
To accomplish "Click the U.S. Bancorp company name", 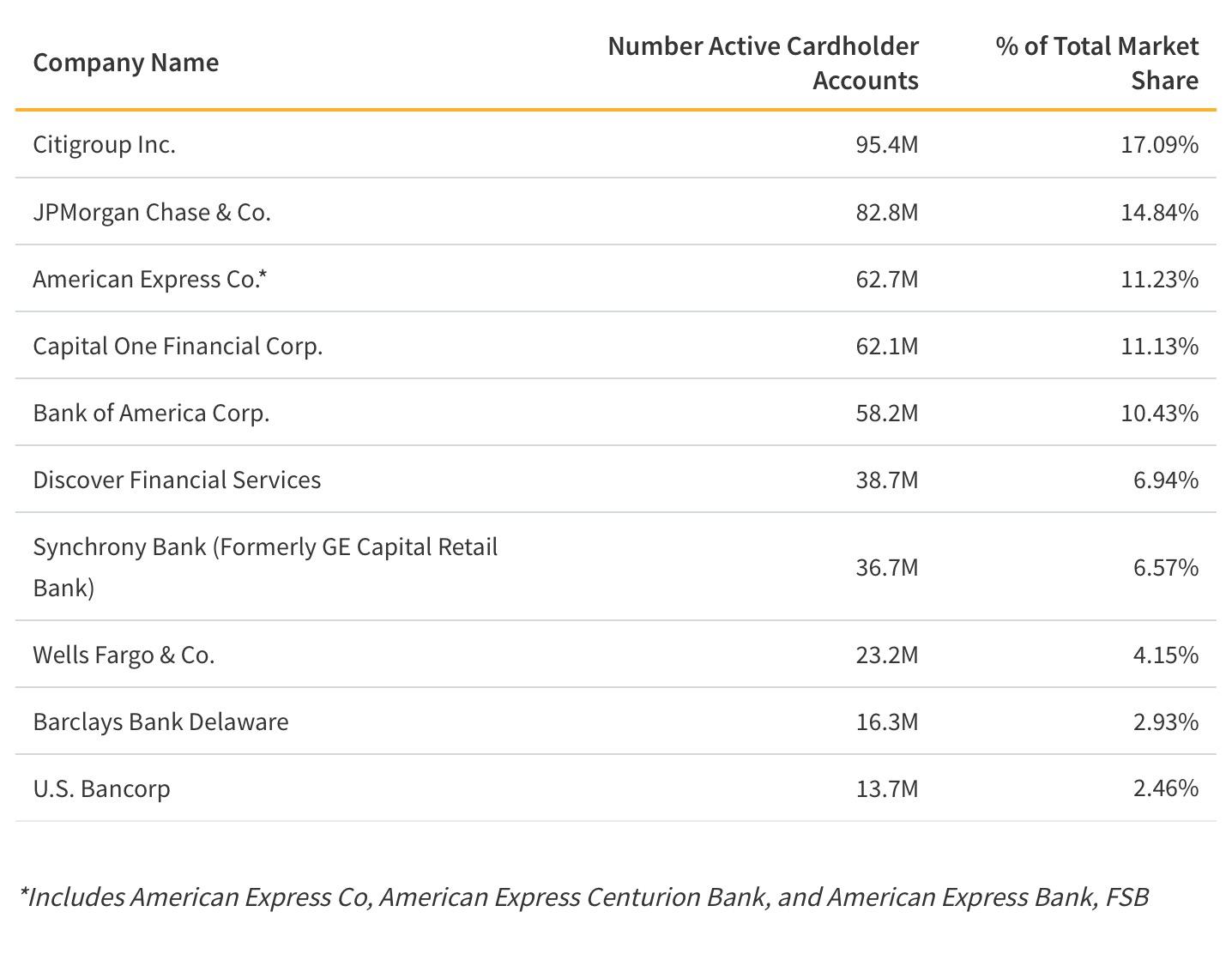I will click(x=101, y=788).
